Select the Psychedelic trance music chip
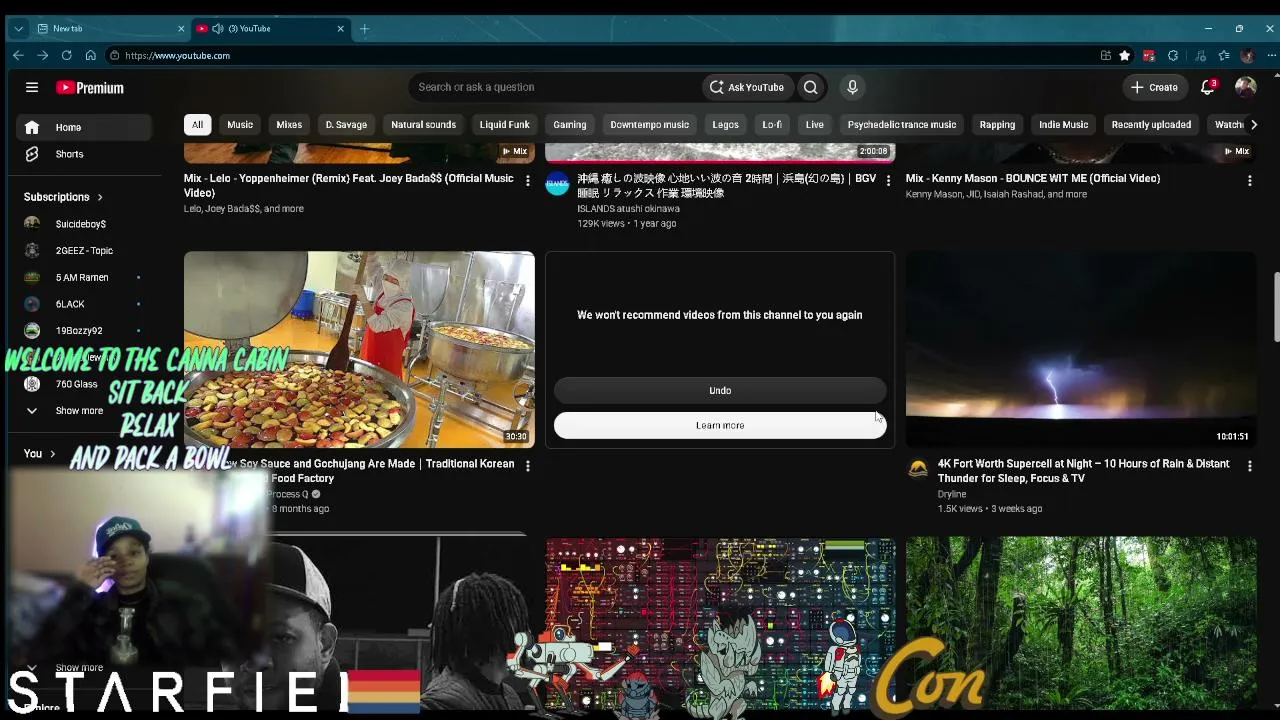The width and height of the screenshot is (1280, 720). coord(902,125)
